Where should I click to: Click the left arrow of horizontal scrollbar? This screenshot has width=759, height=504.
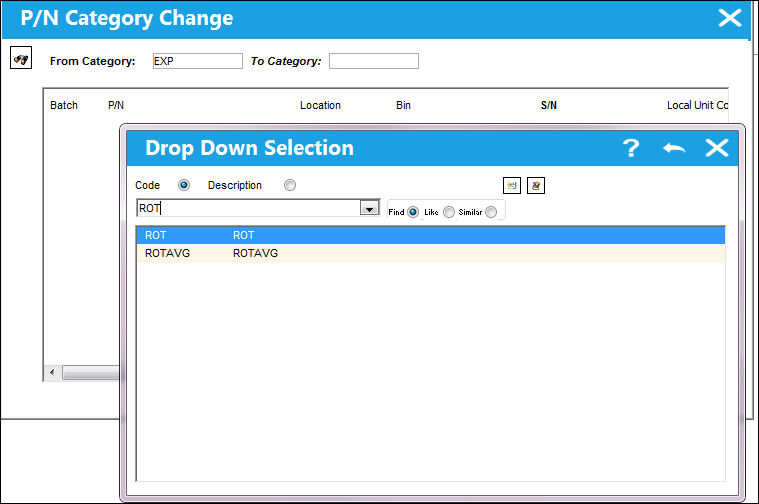[x=52, y=372]
